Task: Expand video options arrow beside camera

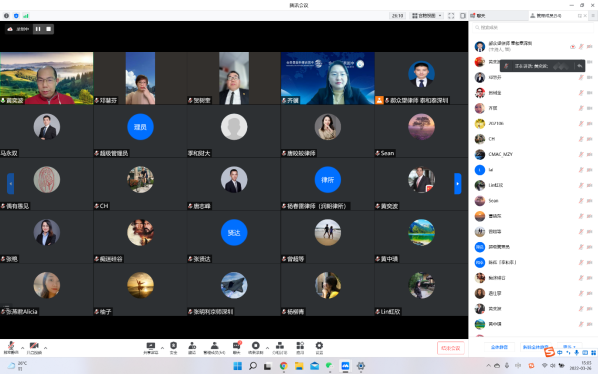Action: tap(45, 348)
